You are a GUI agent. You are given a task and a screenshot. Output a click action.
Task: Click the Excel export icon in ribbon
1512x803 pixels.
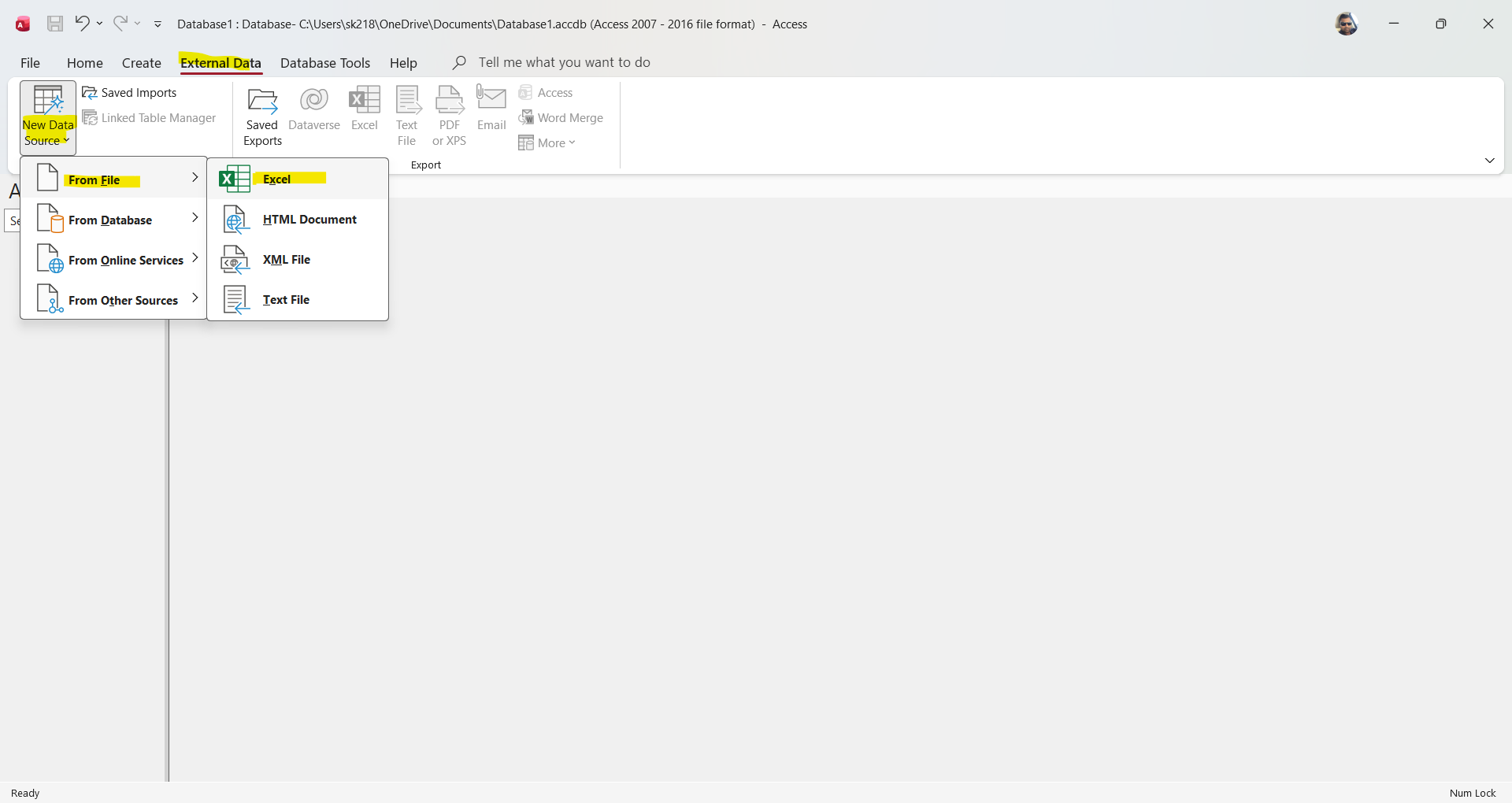coord(365,109)
